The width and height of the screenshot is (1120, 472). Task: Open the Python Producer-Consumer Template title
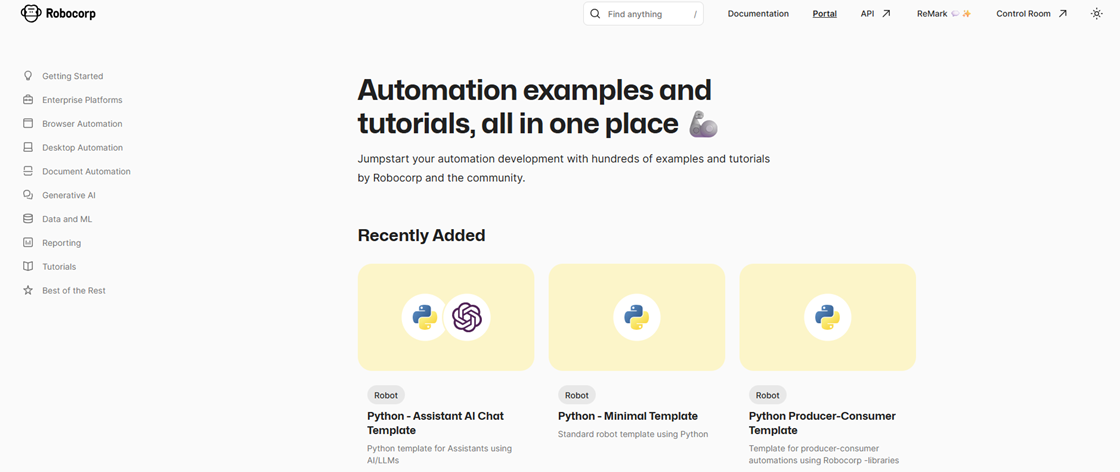[x=822, y=423]
